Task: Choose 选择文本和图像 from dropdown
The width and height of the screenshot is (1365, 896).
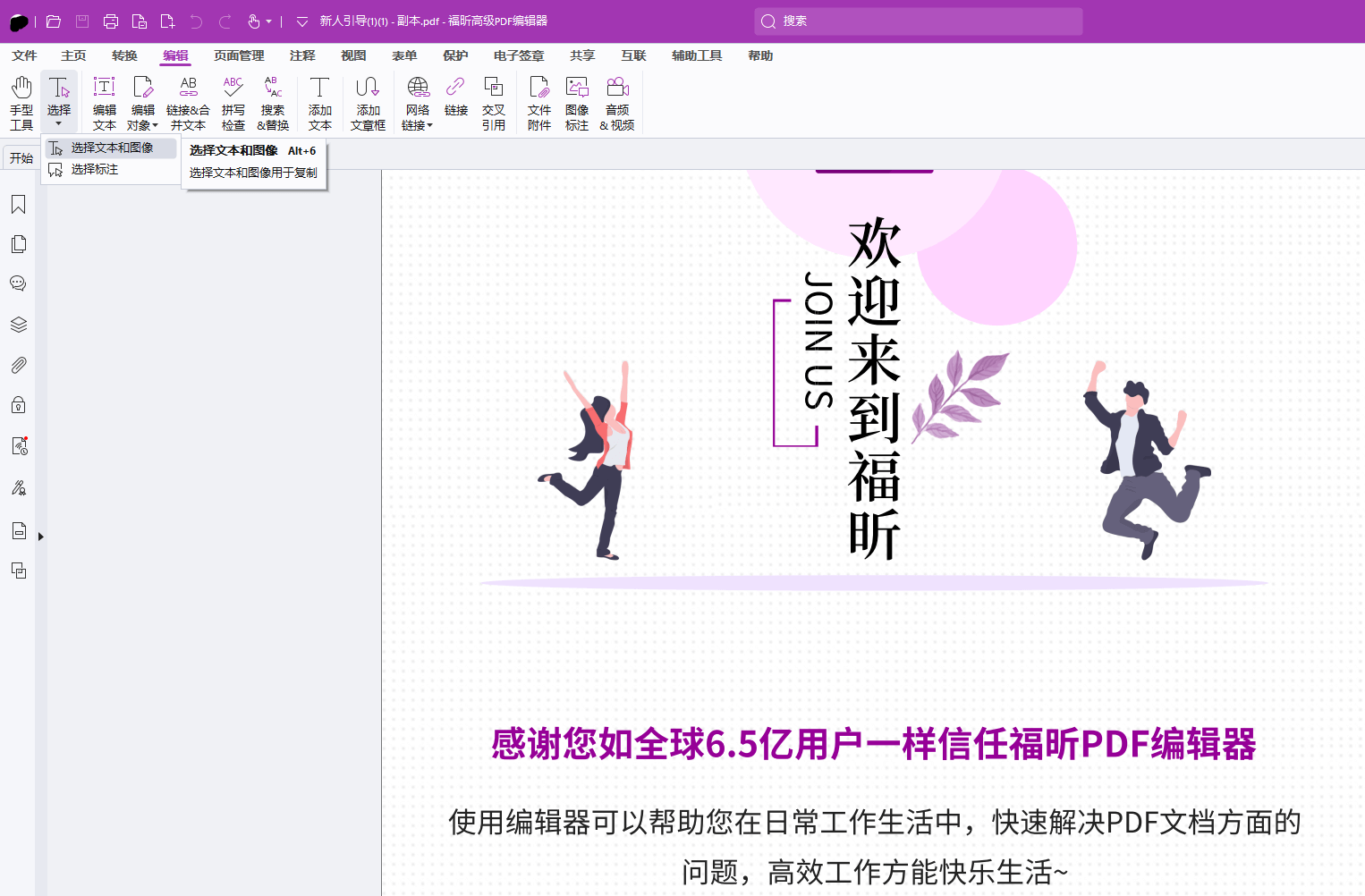Action: (111, 148)
